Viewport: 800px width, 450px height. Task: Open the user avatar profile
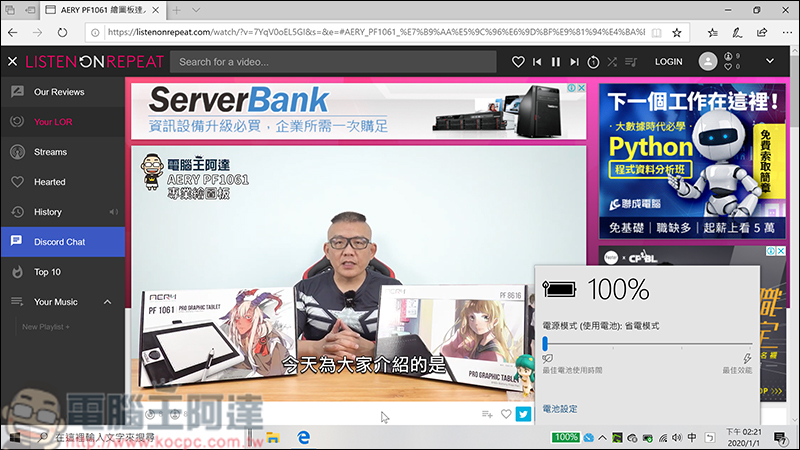pos(707,62)
